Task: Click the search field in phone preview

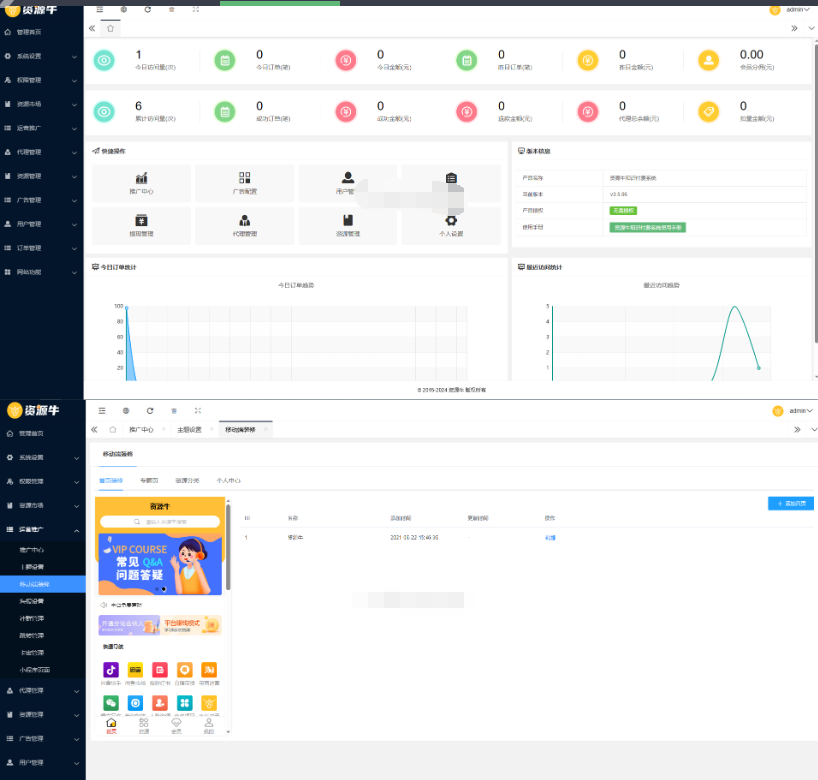Action: [x=160, y=522]
